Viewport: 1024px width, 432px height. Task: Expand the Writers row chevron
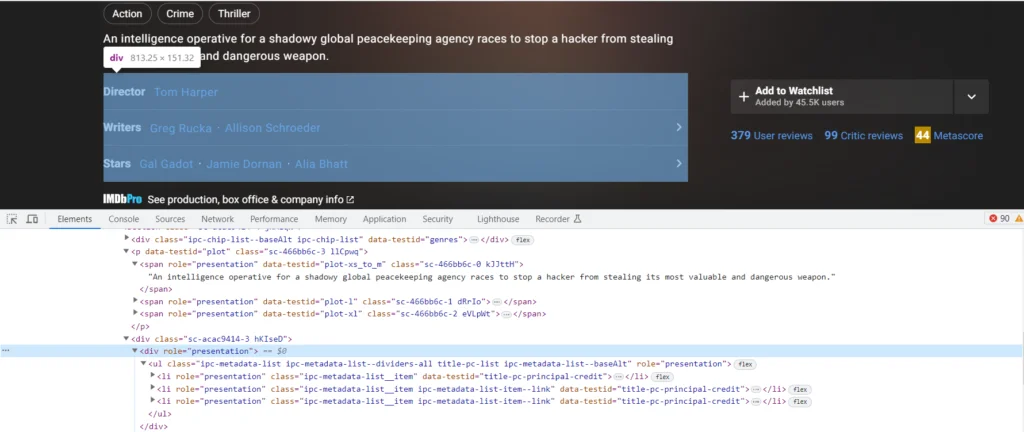coord(679,127)
